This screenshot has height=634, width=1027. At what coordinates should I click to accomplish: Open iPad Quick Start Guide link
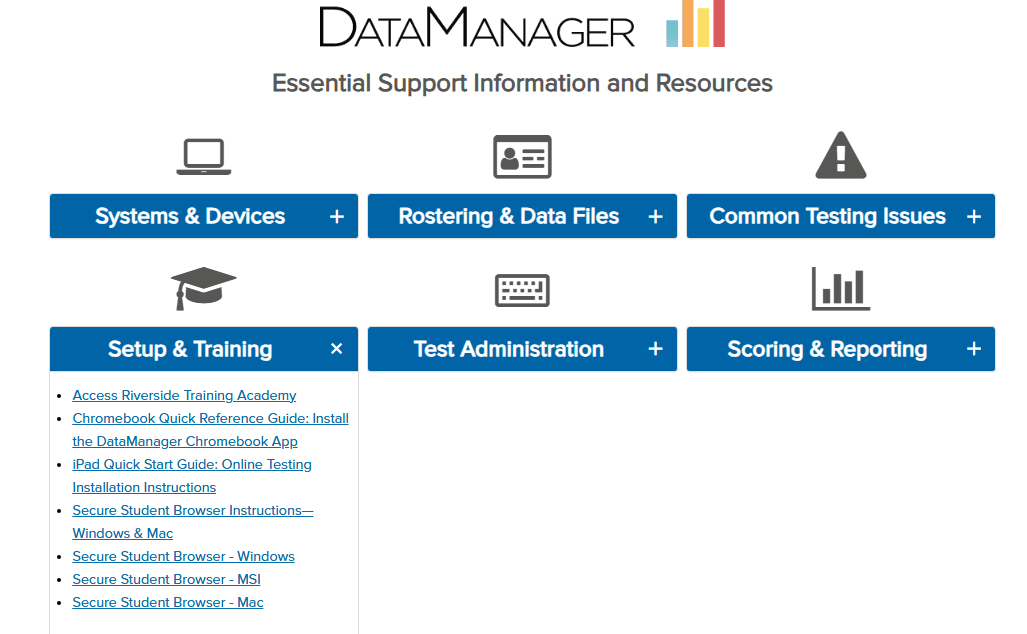click(192, 476)
